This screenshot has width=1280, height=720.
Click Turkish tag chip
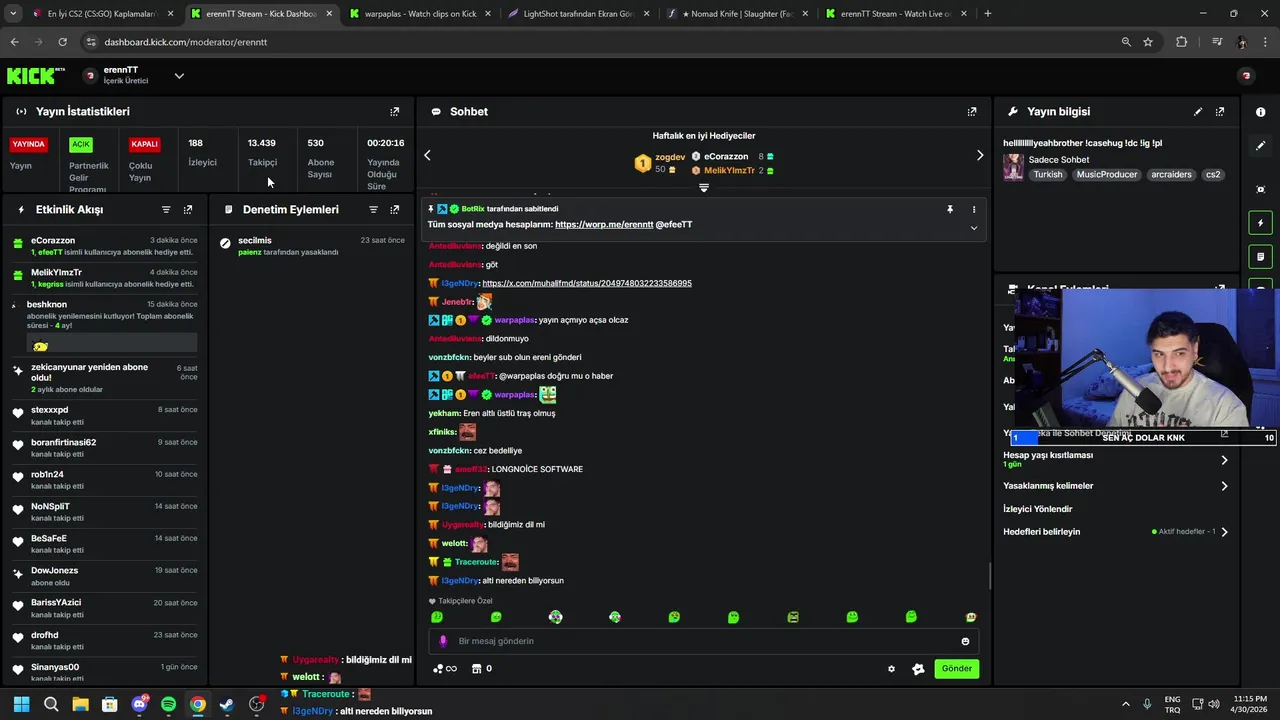[1048, 174]
